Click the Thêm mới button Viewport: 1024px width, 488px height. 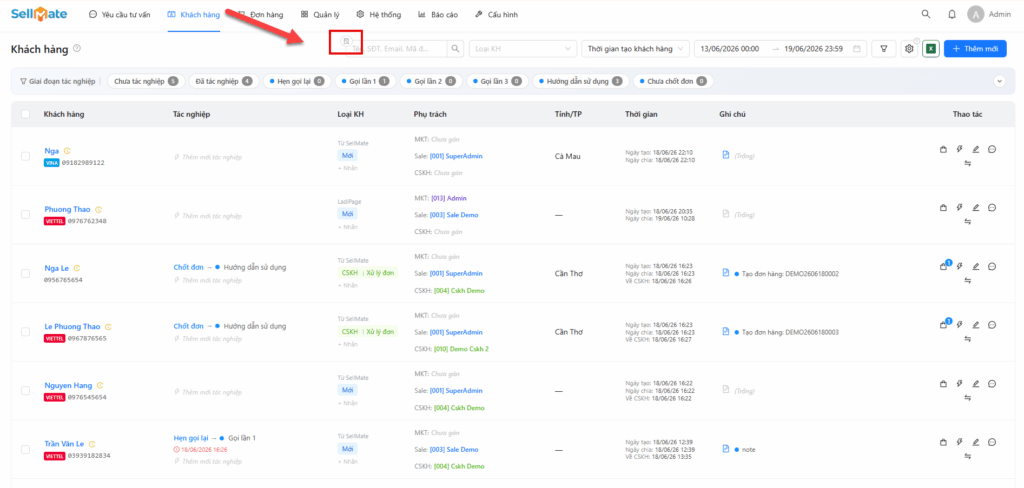click(975, 48)
